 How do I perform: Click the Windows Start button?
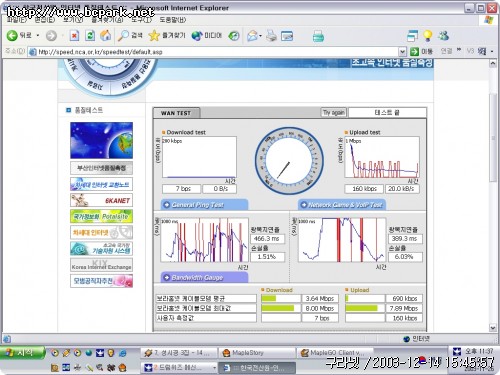point(22,352)
